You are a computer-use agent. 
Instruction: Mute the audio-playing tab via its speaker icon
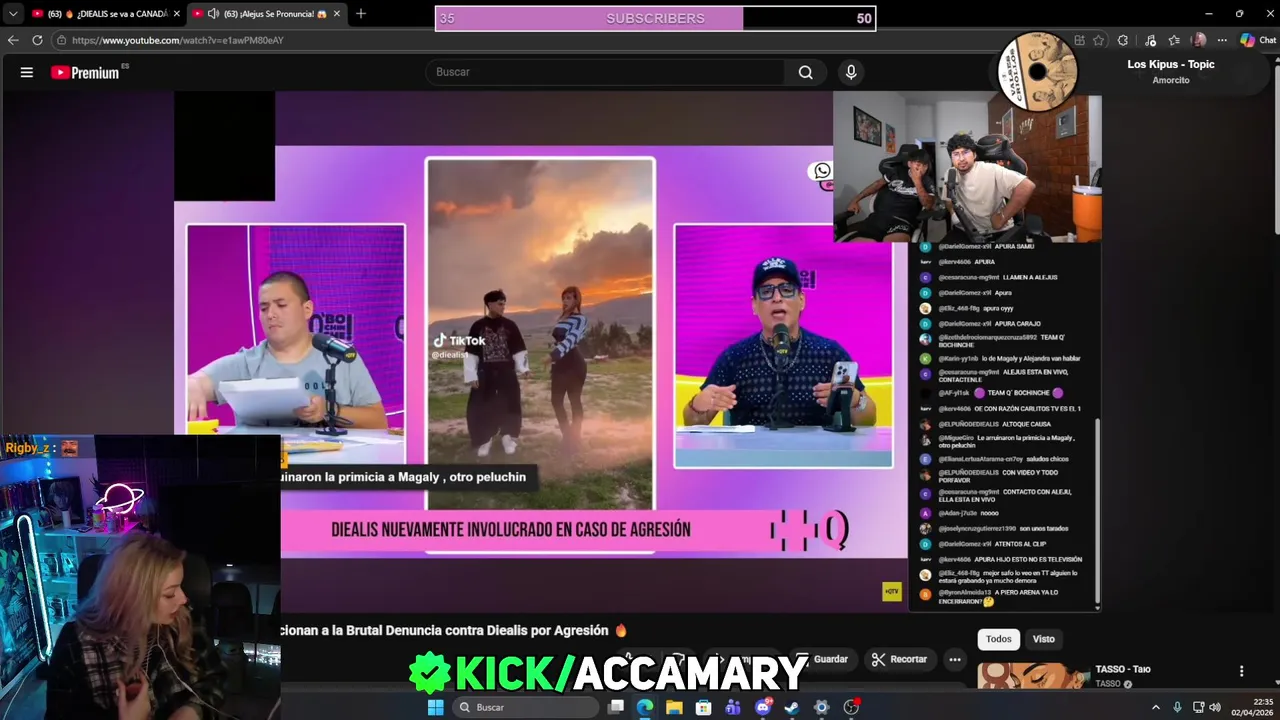(213, 14)
